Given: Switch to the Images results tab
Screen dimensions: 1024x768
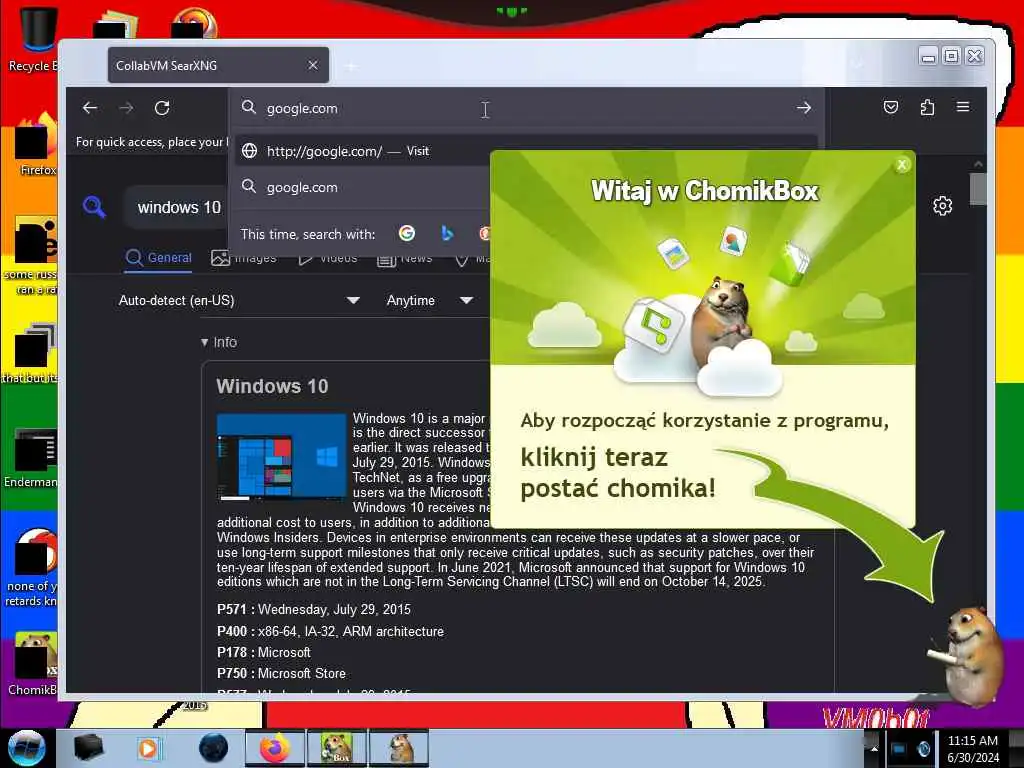Looking at the screenshot, I should tap(244, 258).
